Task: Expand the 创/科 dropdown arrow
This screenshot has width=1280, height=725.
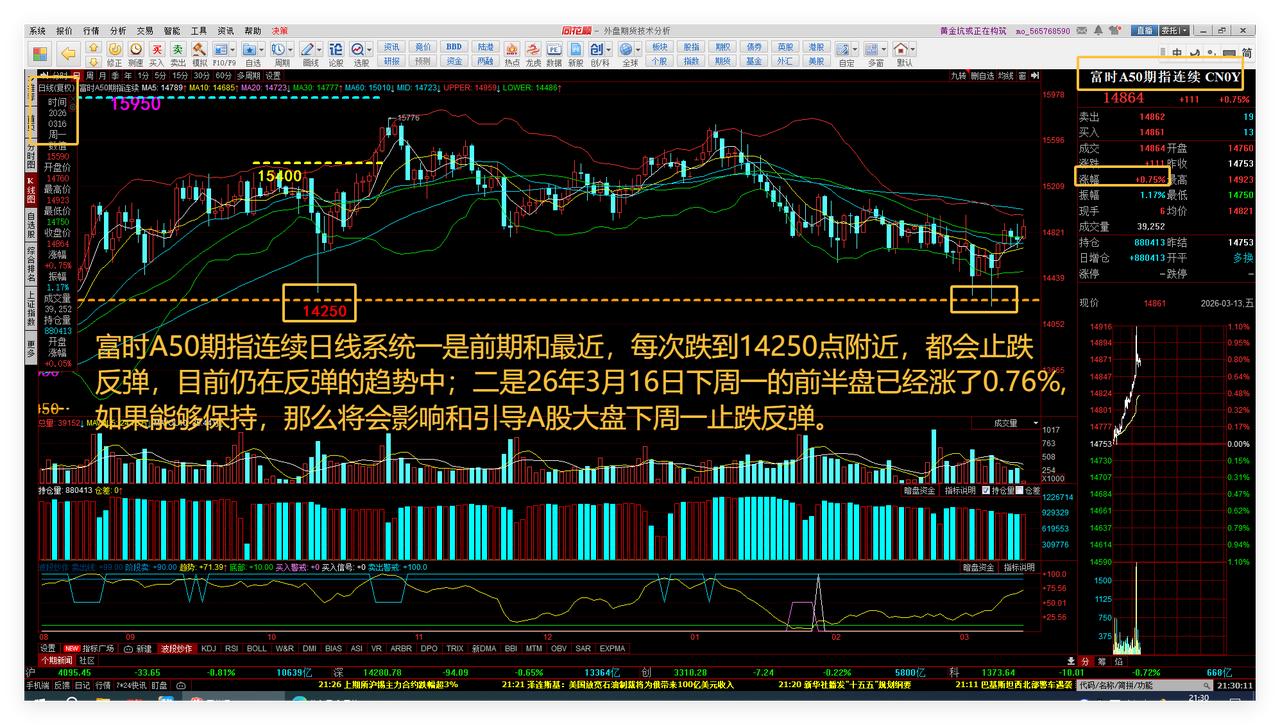Action: (610, 49)
